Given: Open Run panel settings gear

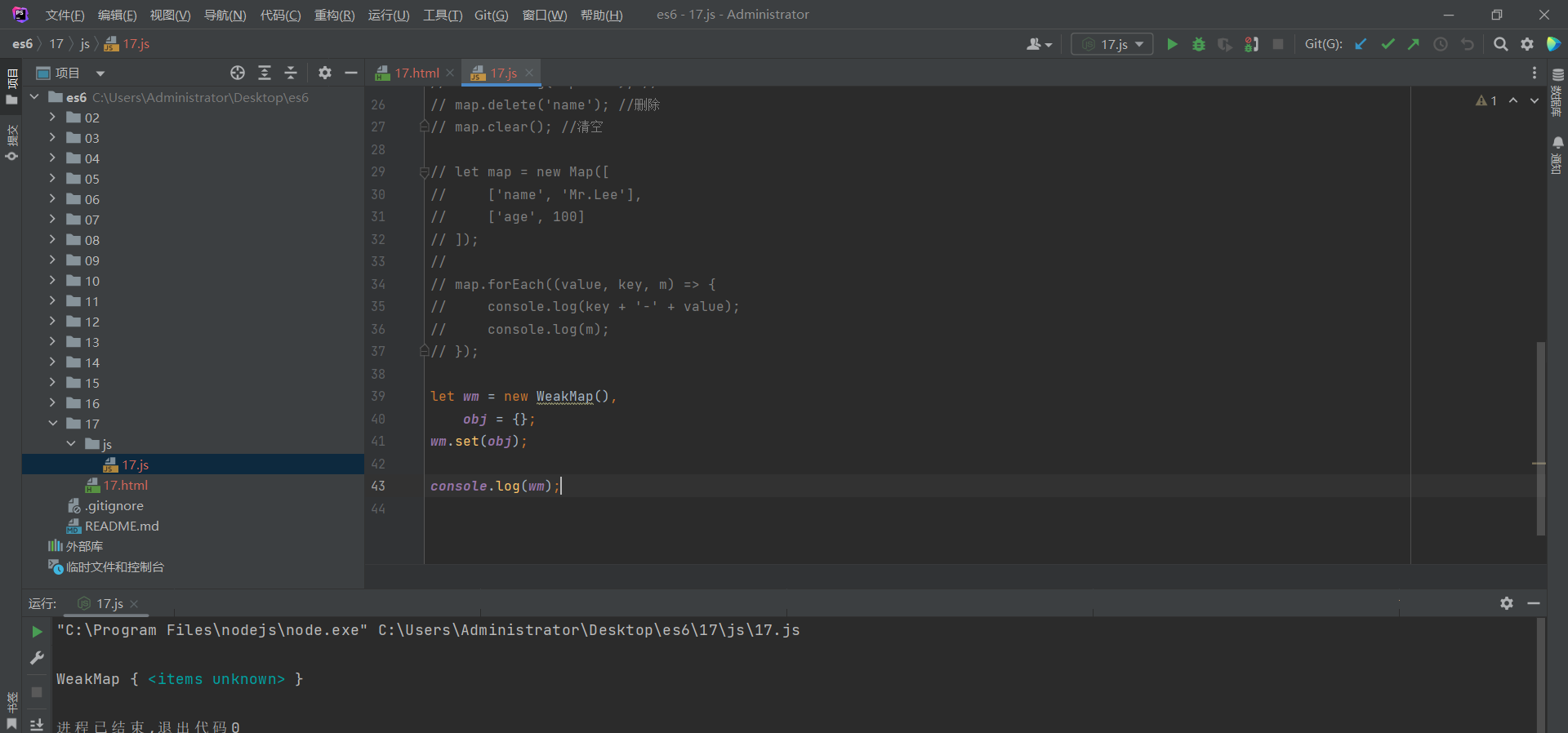Looking at the screenshot, I should pyautogui.click(x=1507, y=603).
